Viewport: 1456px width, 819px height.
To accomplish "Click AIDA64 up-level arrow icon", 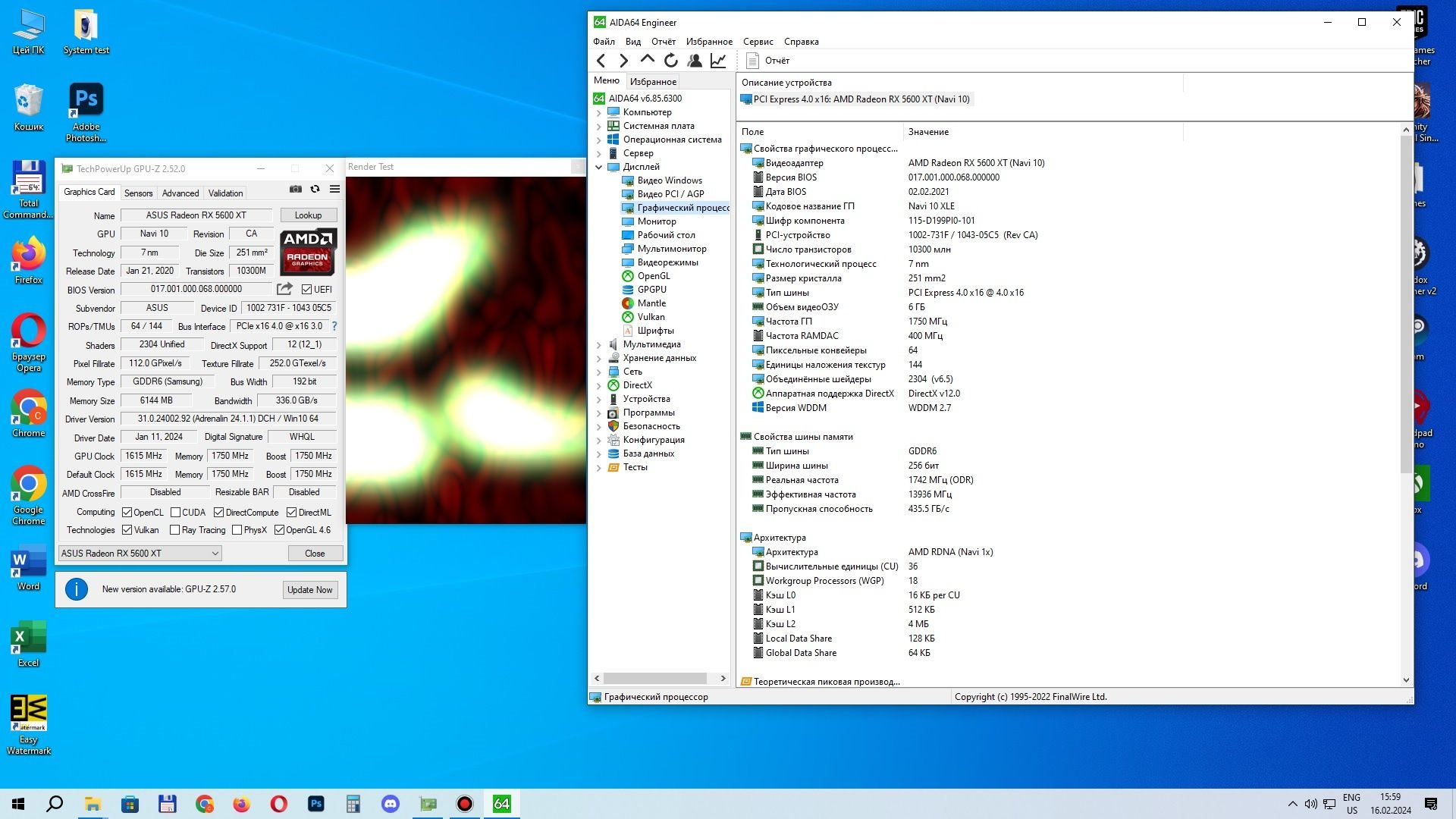I will tap(647, 60).
